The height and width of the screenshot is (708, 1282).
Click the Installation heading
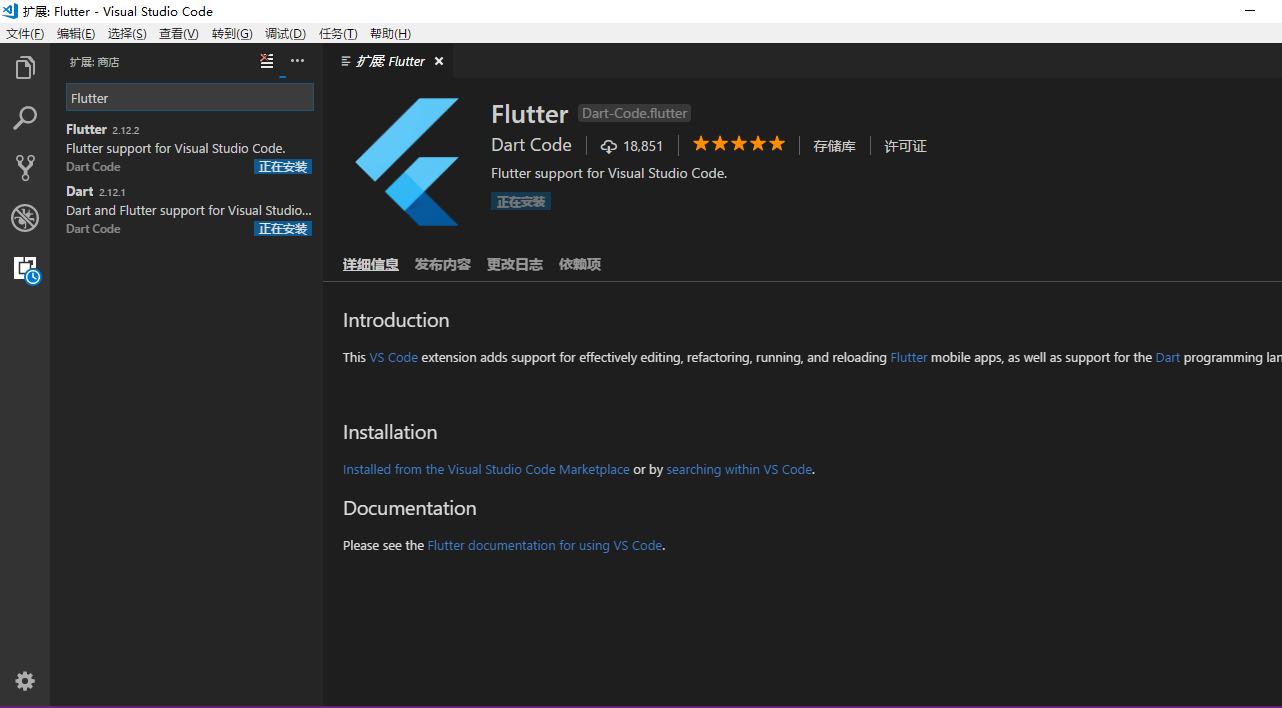(x=390, y=432)
